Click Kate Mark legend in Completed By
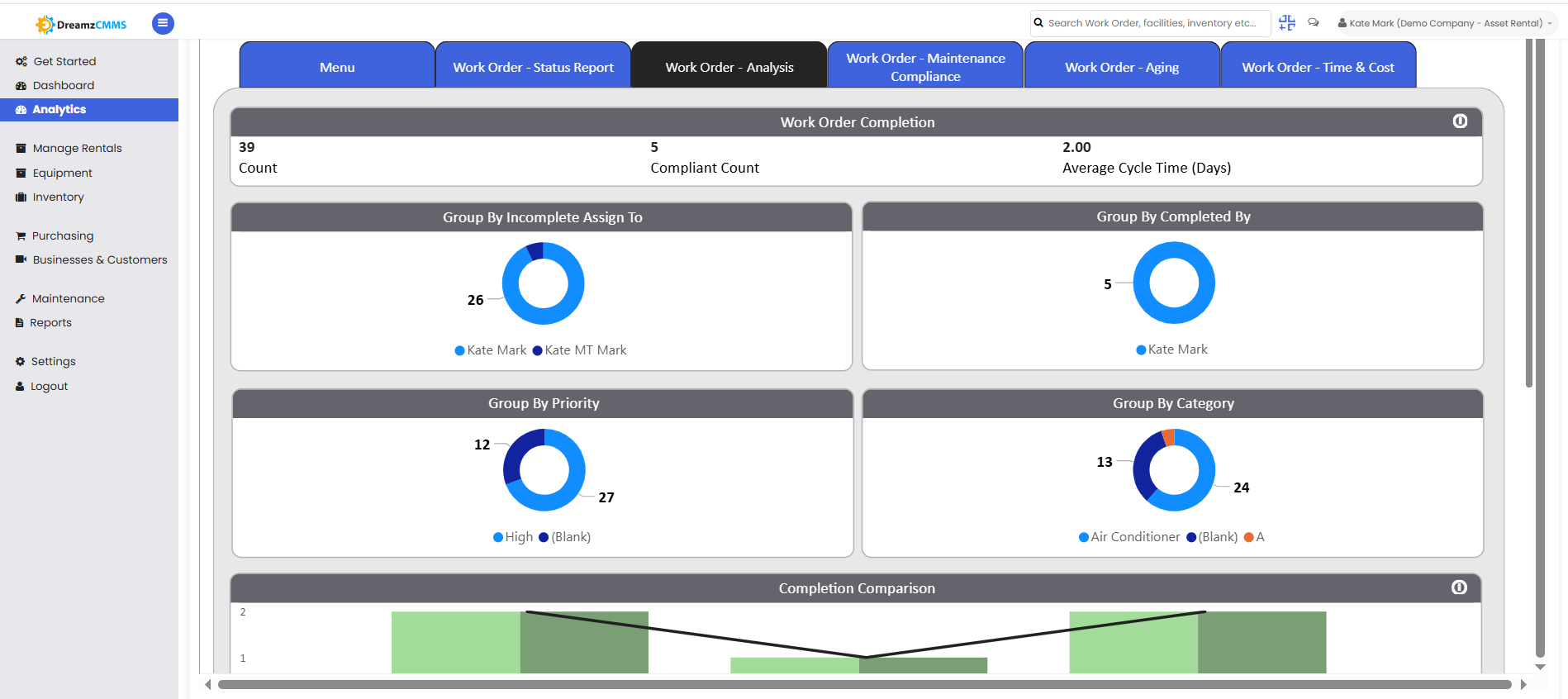The height and width of the screenshot is (699, 1568). point(1172,349)
